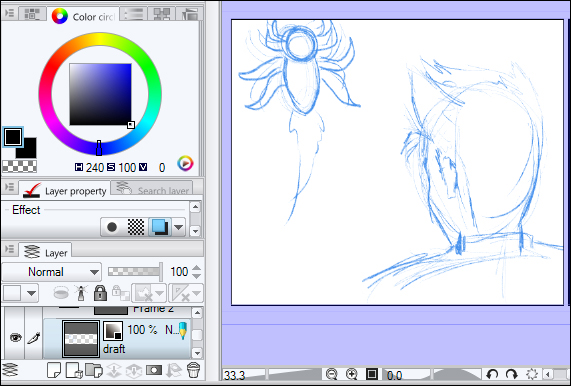Select the Frame 2 layer
The image size is (571, 386).
coord(117,310)
